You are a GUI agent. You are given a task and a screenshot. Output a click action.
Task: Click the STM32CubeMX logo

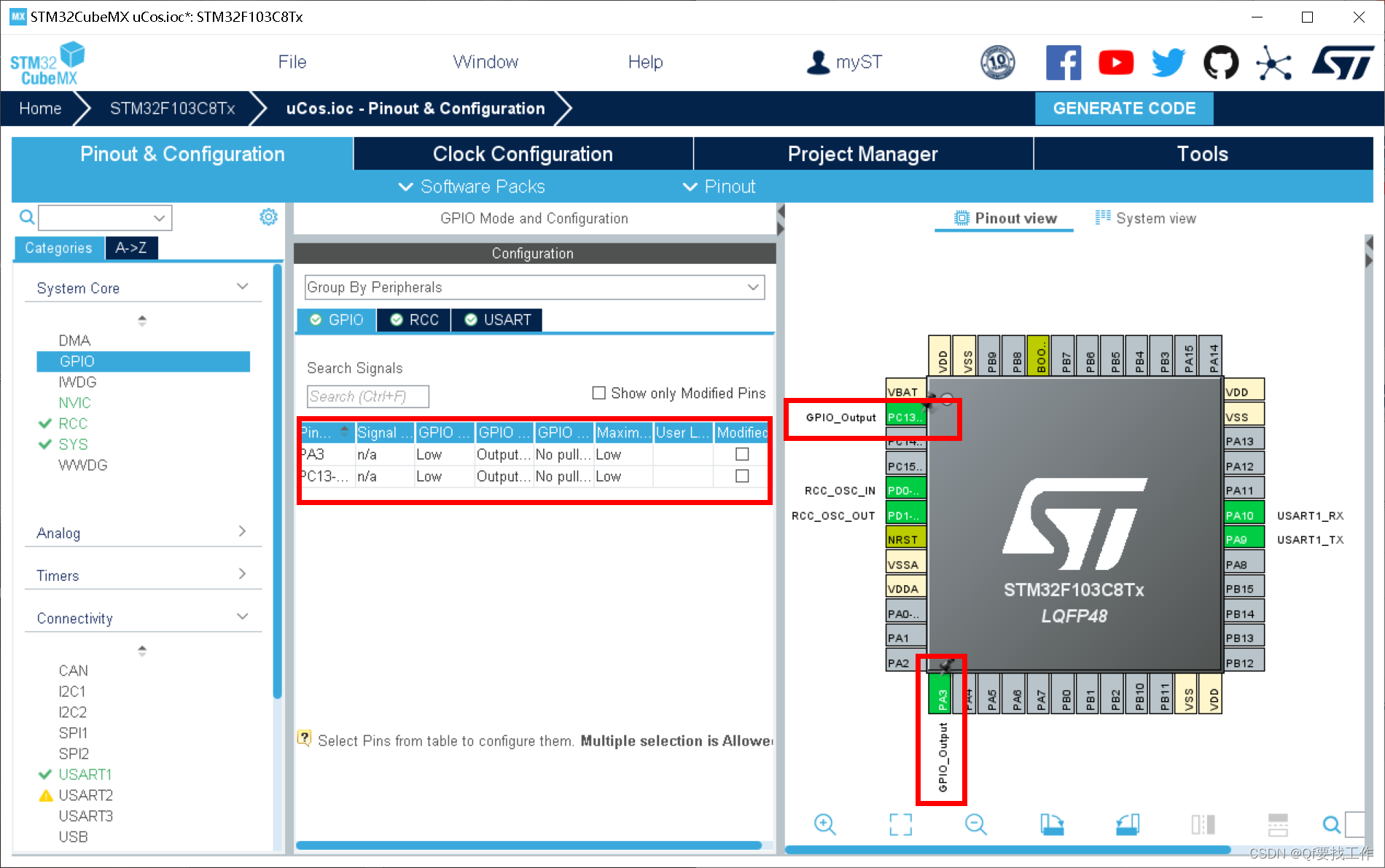[47, 64]
